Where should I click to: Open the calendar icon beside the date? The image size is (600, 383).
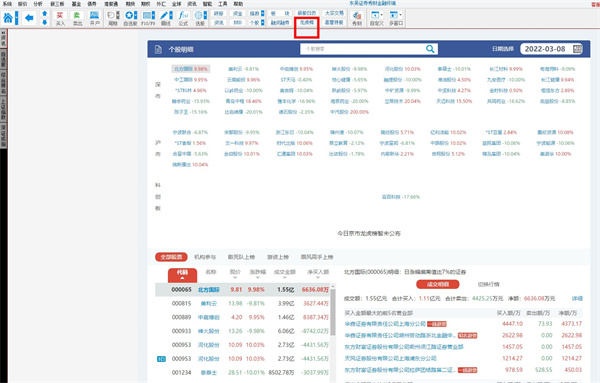[x=577, y=49]
